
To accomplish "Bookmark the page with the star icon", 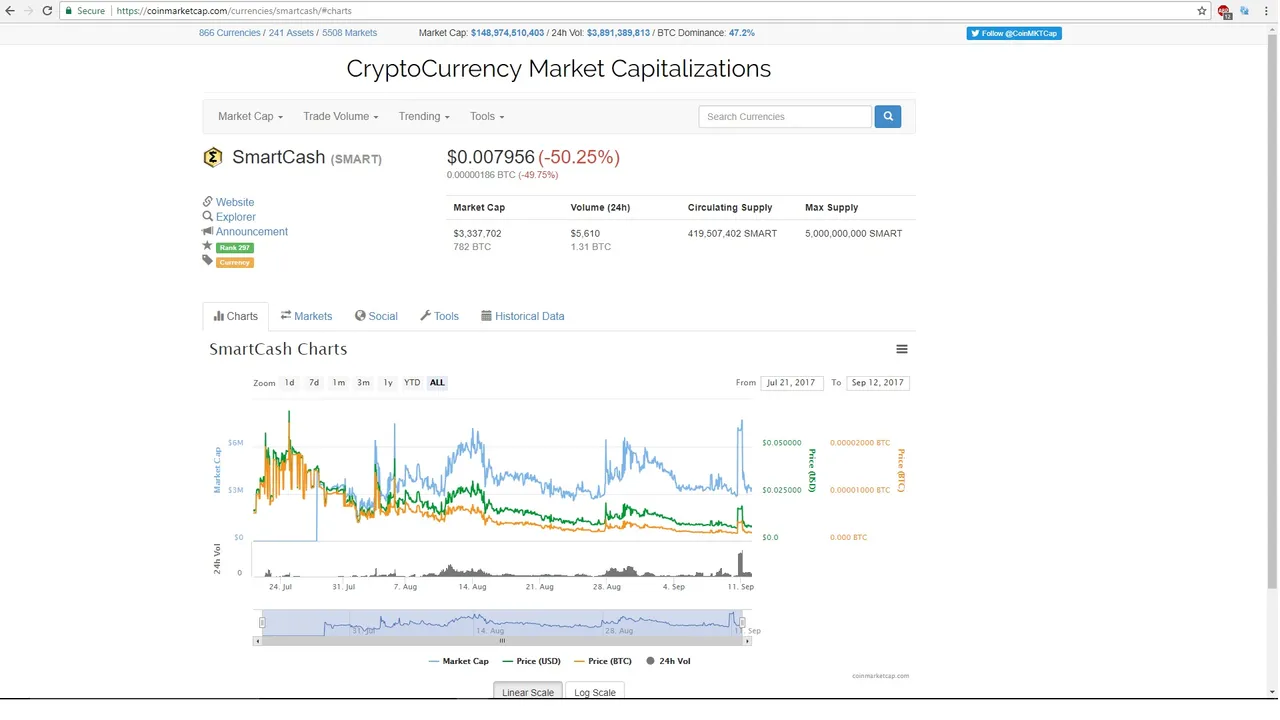I will tap(1202, 11).
